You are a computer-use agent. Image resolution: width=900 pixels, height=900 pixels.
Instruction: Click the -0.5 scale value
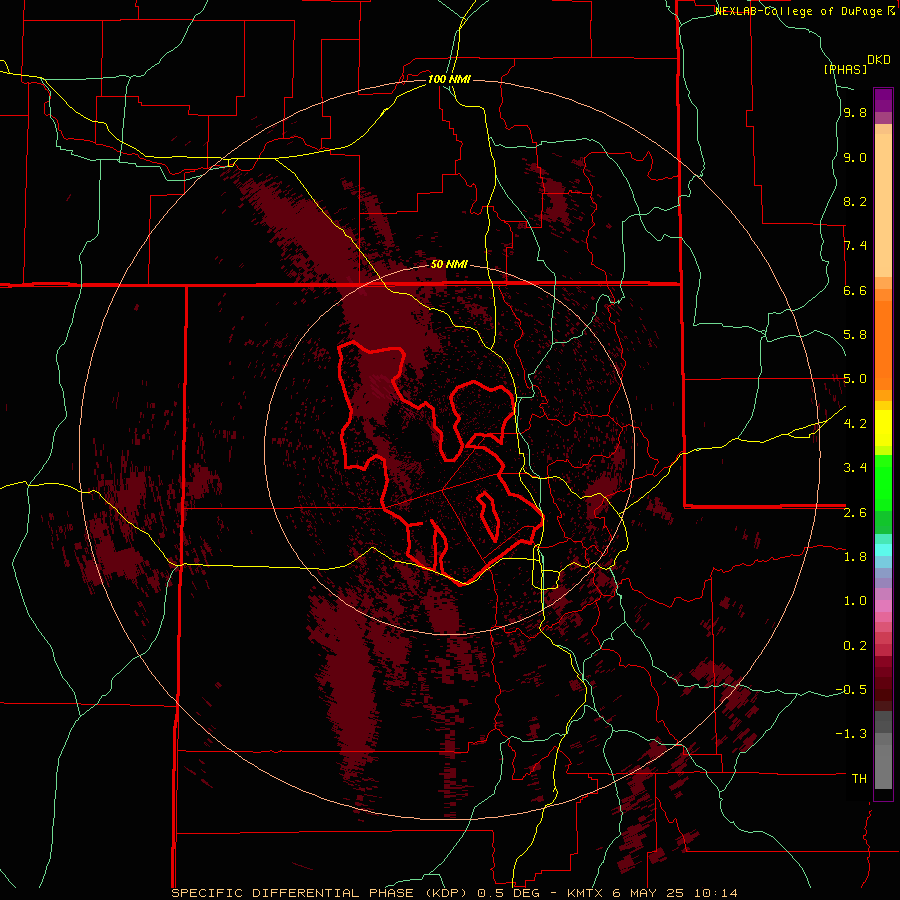click(x=851, y=690)
